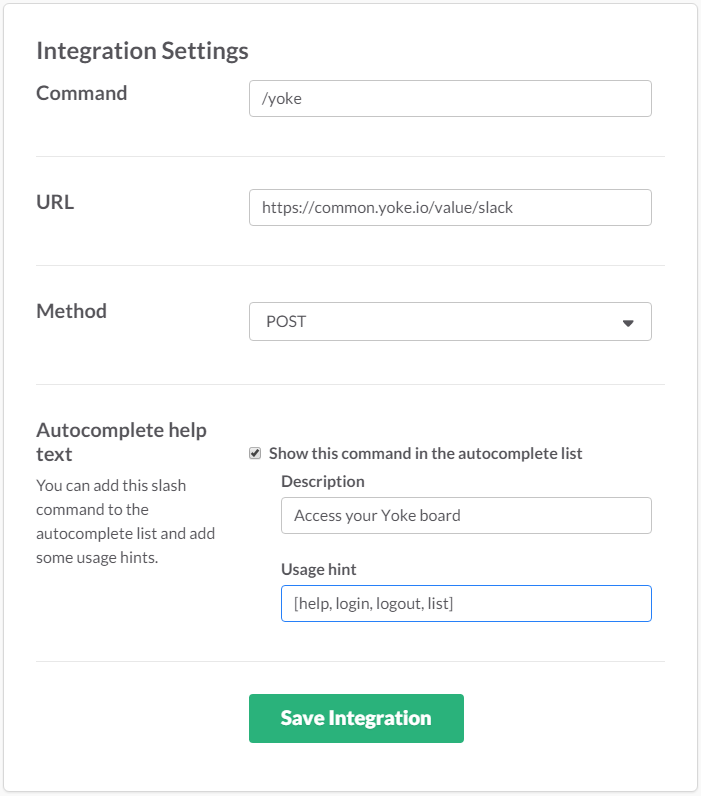Open the Method dropdown showing POST
701x796 pixels.
pos(450,322)
